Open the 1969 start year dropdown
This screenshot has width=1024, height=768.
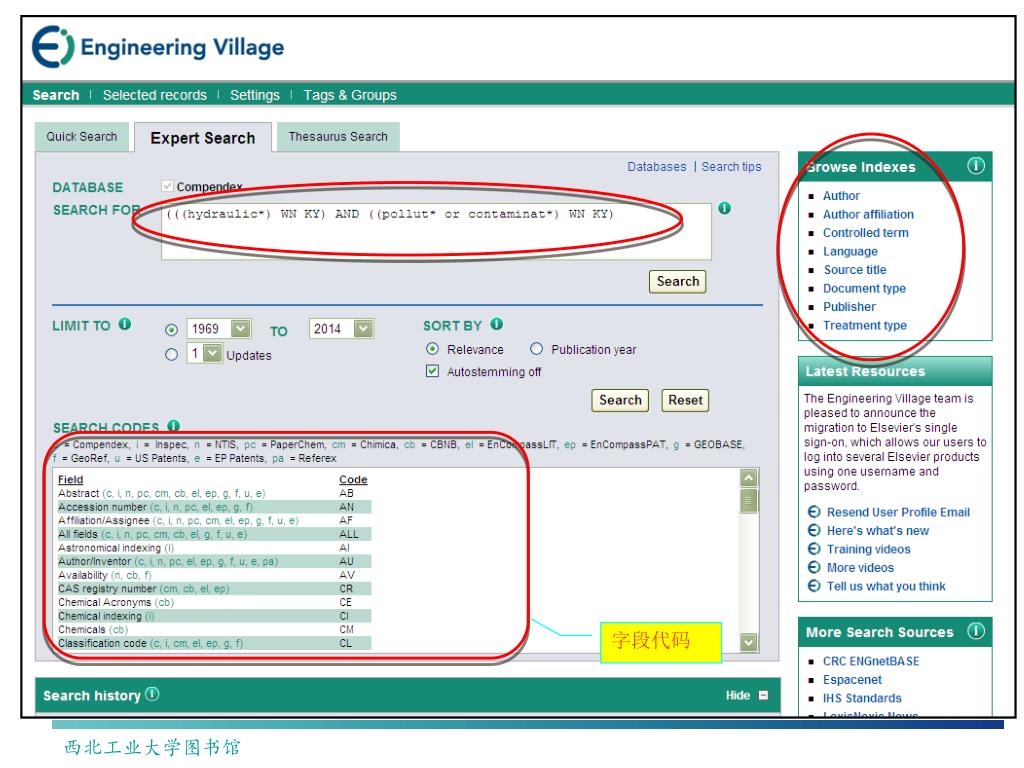pos(219,328)
